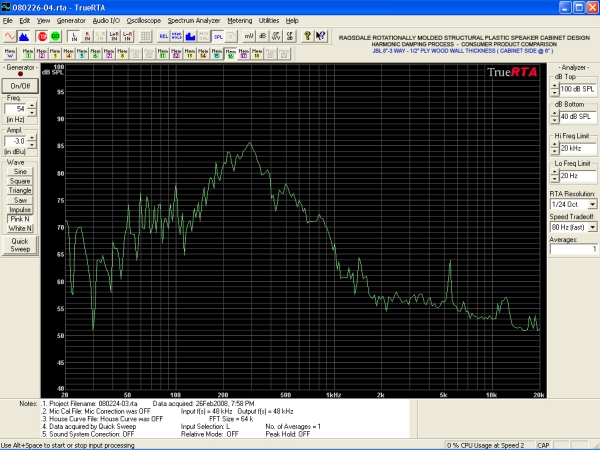Click the L IN input icon
The image size is (600, 450).
[x=75, y=36]
